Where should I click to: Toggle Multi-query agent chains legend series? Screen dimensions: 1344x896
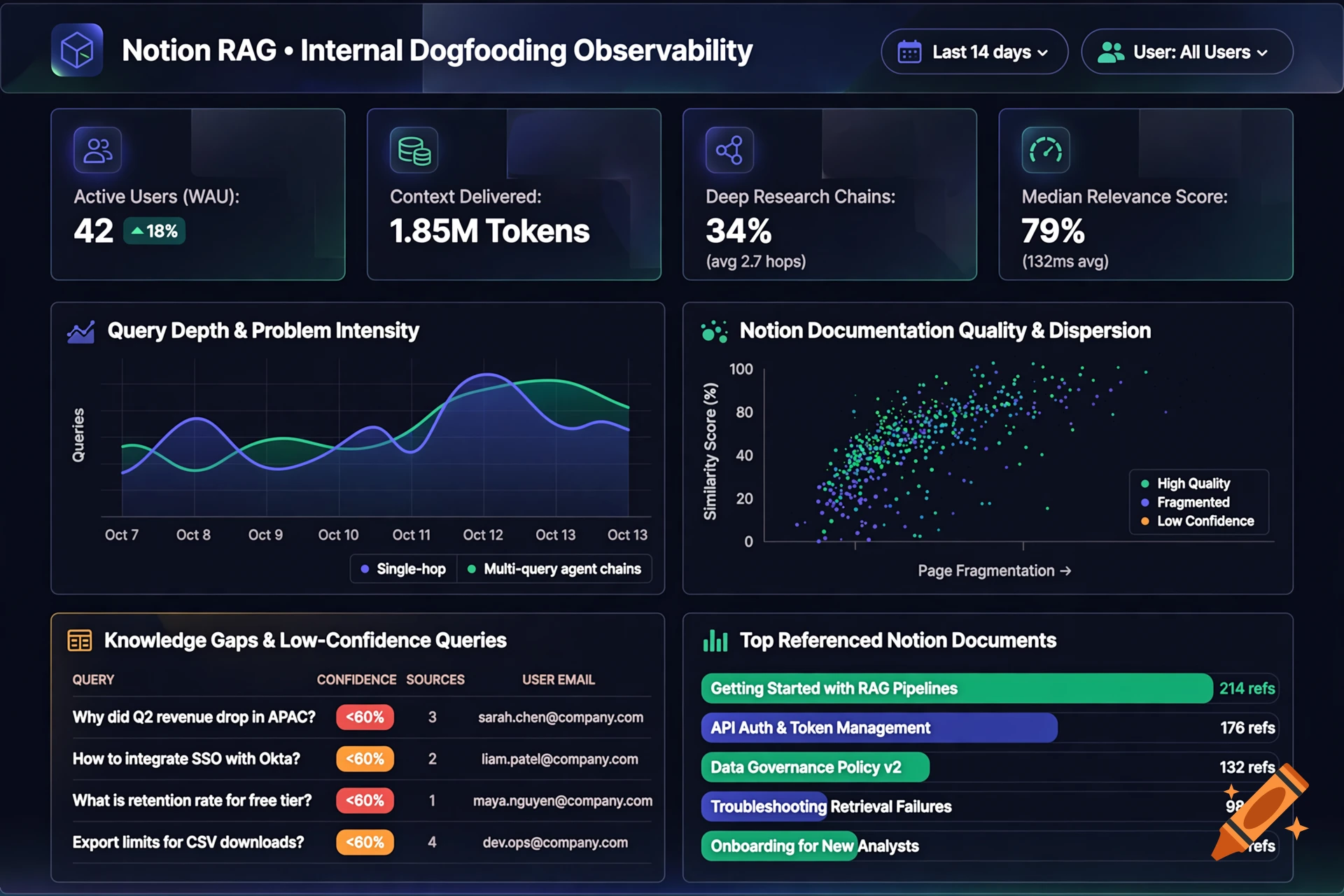tap(554, 569)
